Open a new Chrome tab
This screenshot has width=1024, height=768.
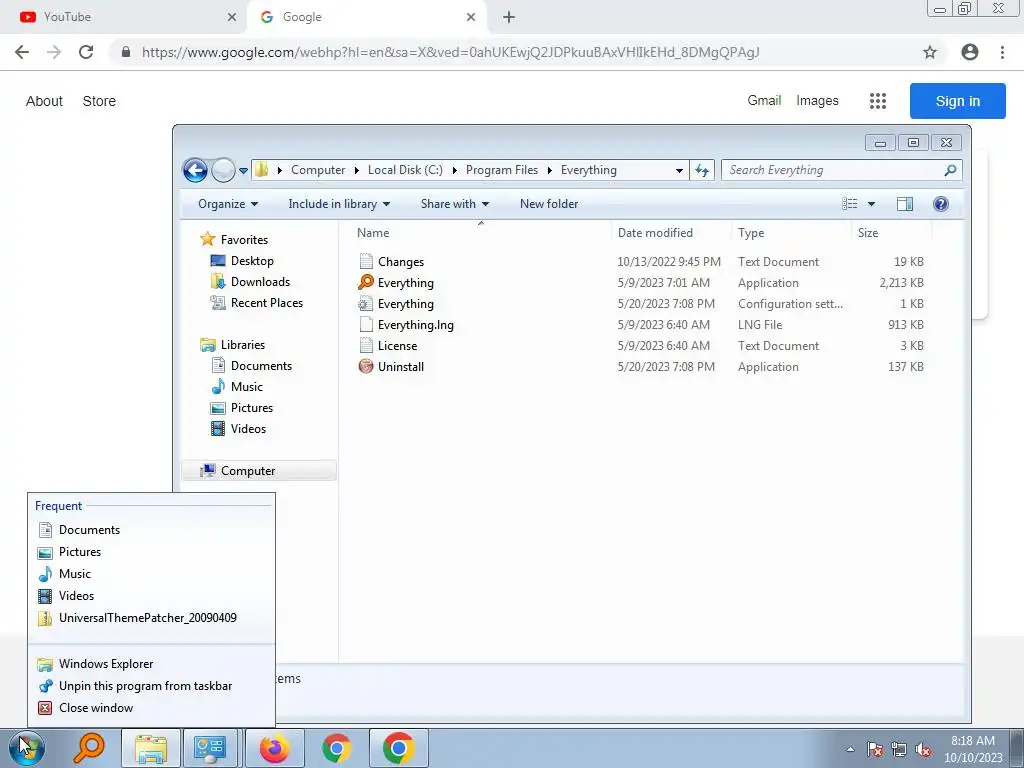pos(509,18)
